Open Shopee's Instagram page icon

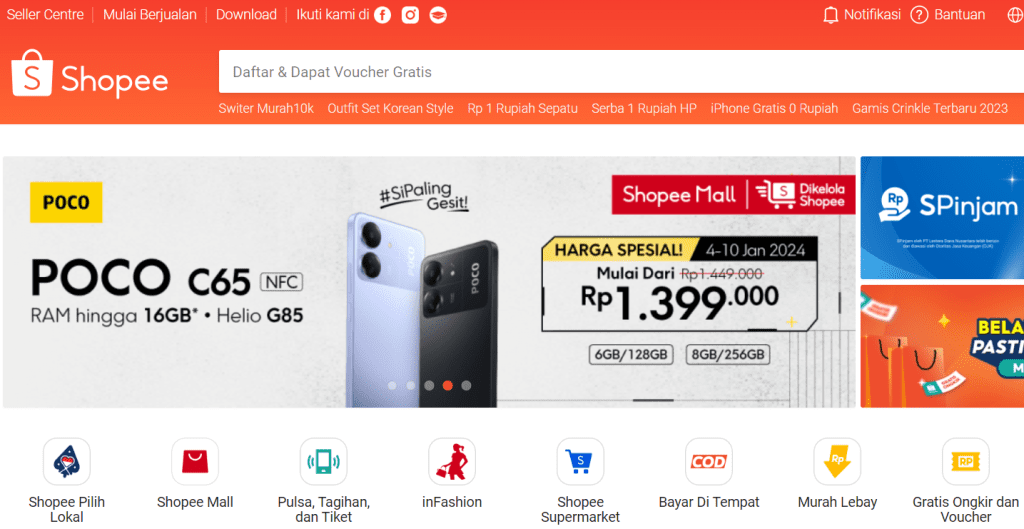click(410, 15)
